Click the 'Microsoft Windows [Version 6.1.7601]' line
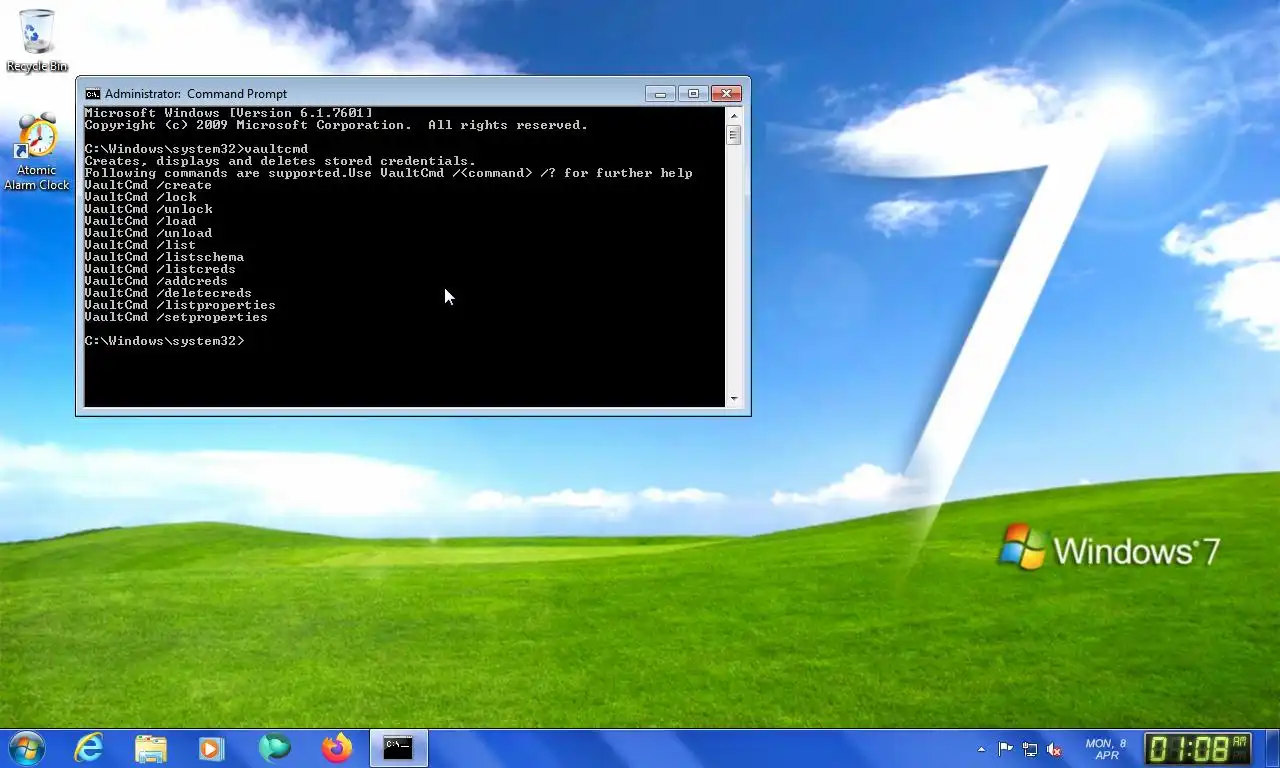 (228, 113)
